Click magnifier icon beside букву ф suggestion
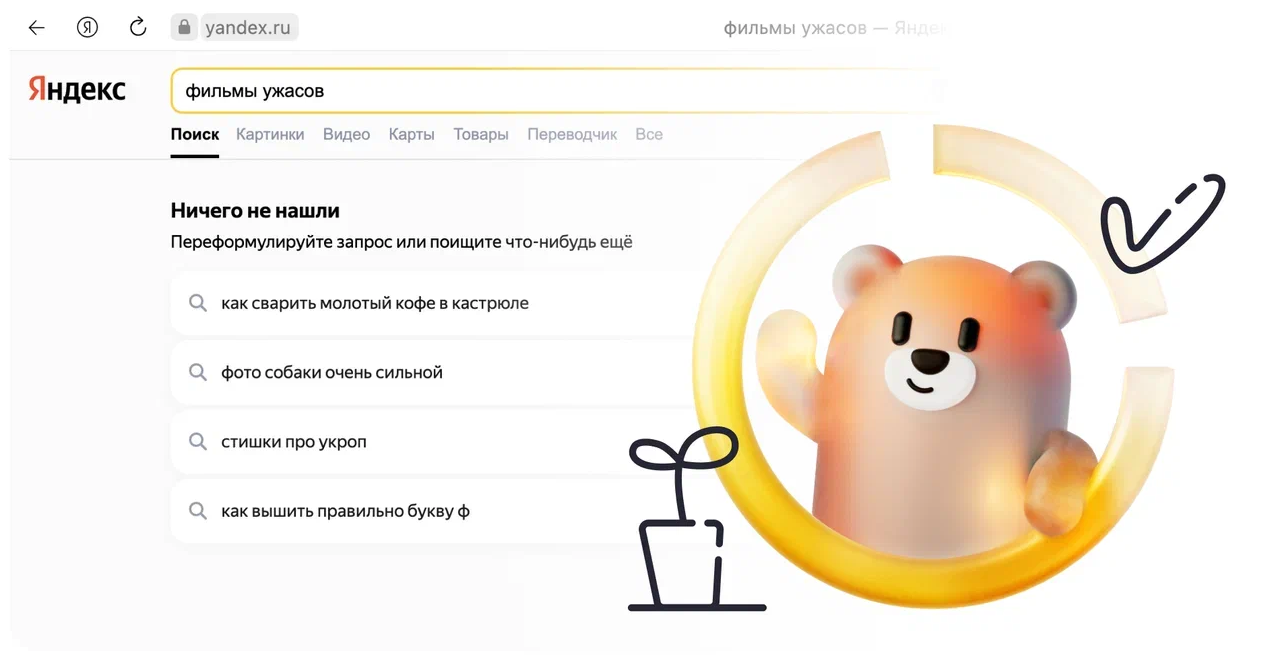Viewport: 1273px width, 656px height. coord(198,511)
